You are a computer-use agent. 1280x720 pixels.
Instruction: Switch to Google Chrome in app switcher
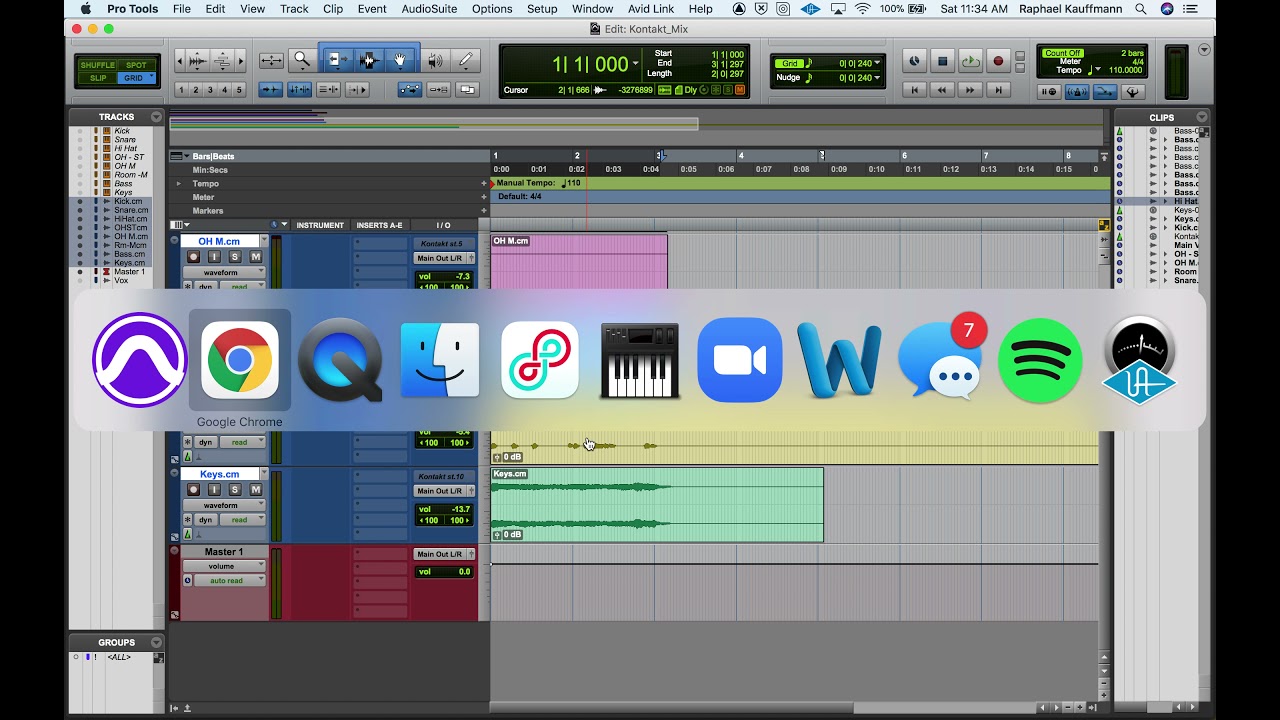point(240,360)
